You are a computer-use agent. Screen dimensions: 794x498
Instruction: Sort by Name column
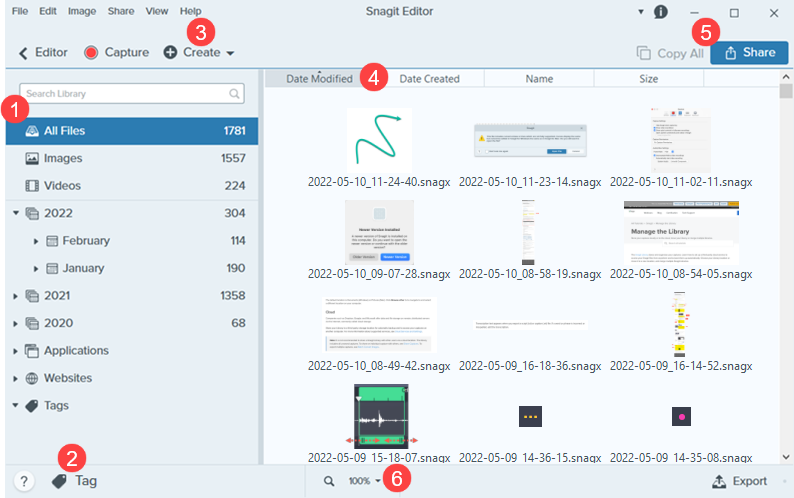[539, 79]
